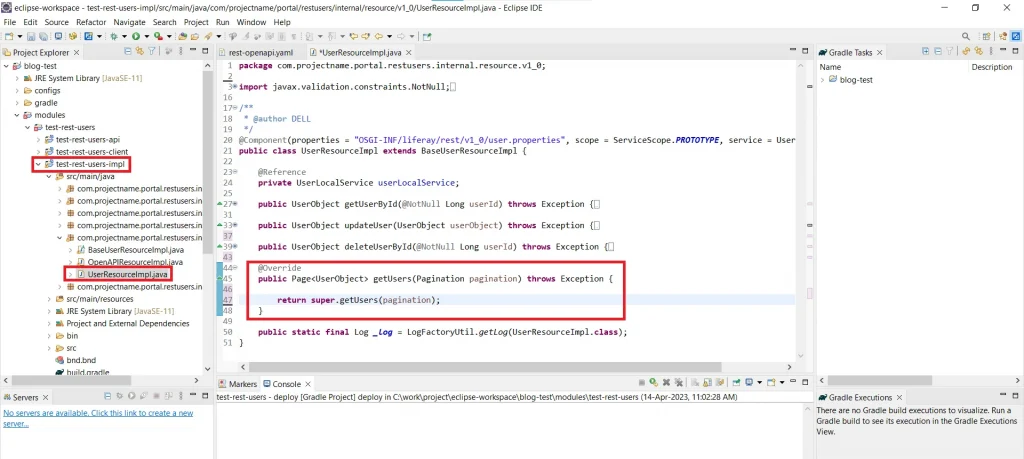Image resolution: width=1024 pixels, height=459 pixels.
Task: Close the UserResourceImpl.java editor tab
Action: (409, 52)
